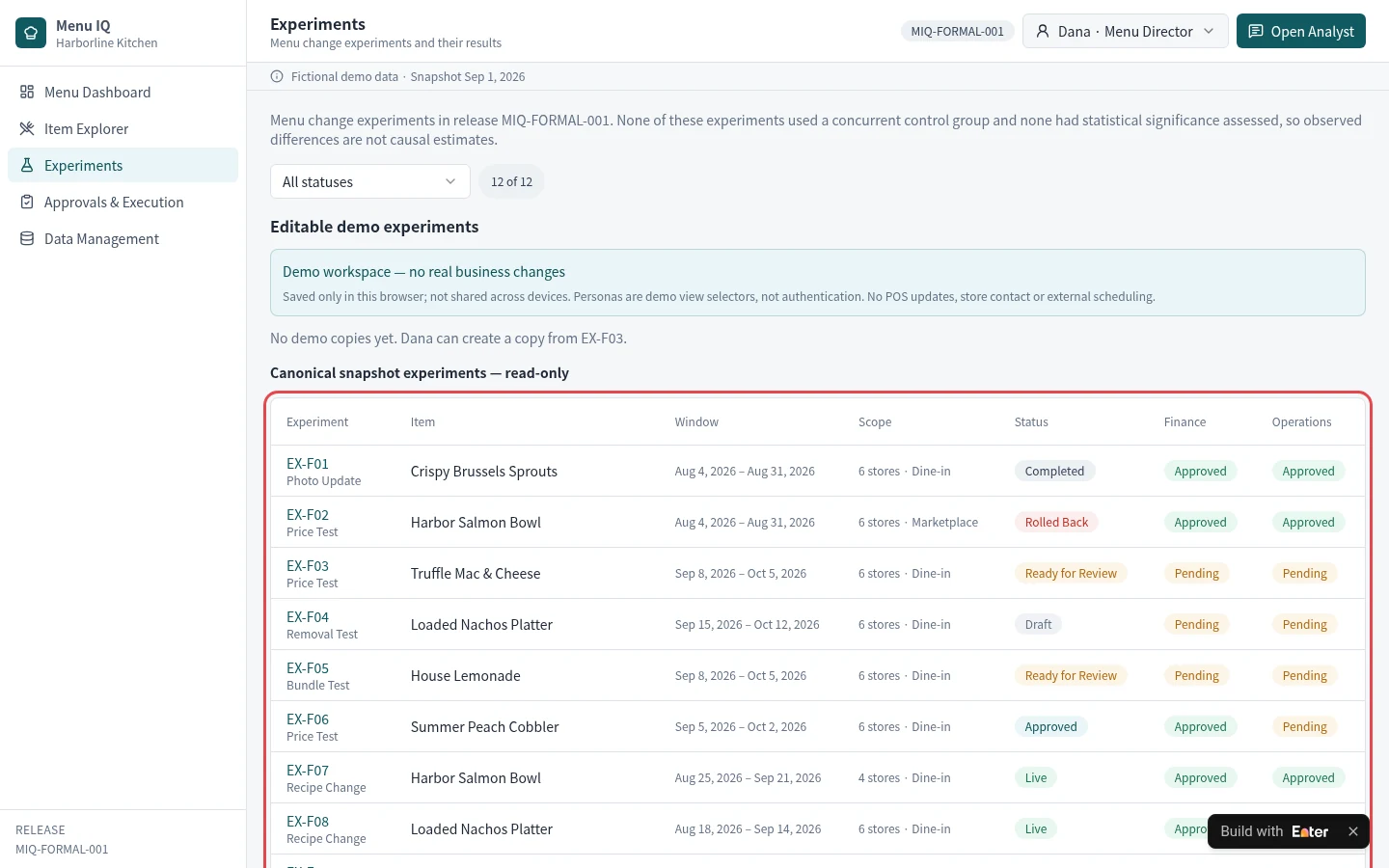Open experiment EX-F05

pos(308,667)
